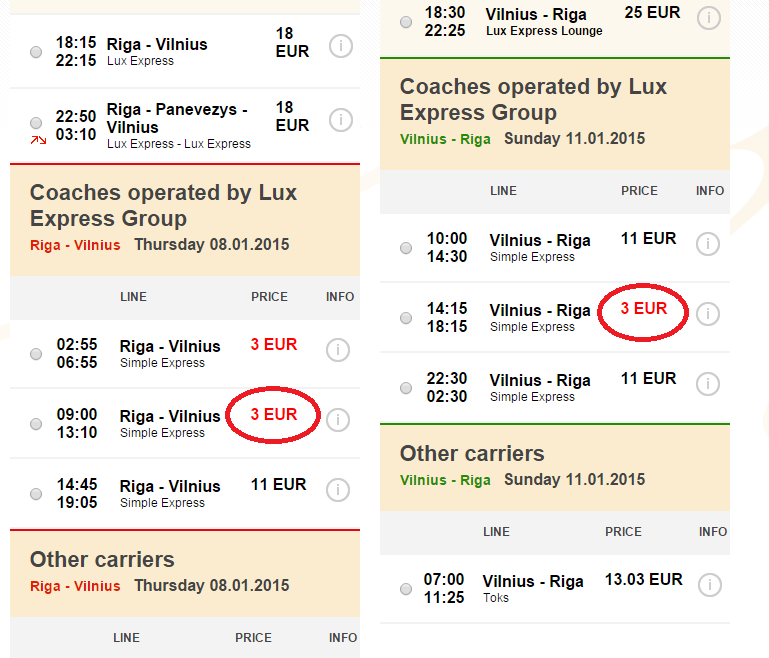Click the 25 EUR Lux Express Lounge price
The height and width of the screenshot is (658, 769).
click(x=652, y=13)
